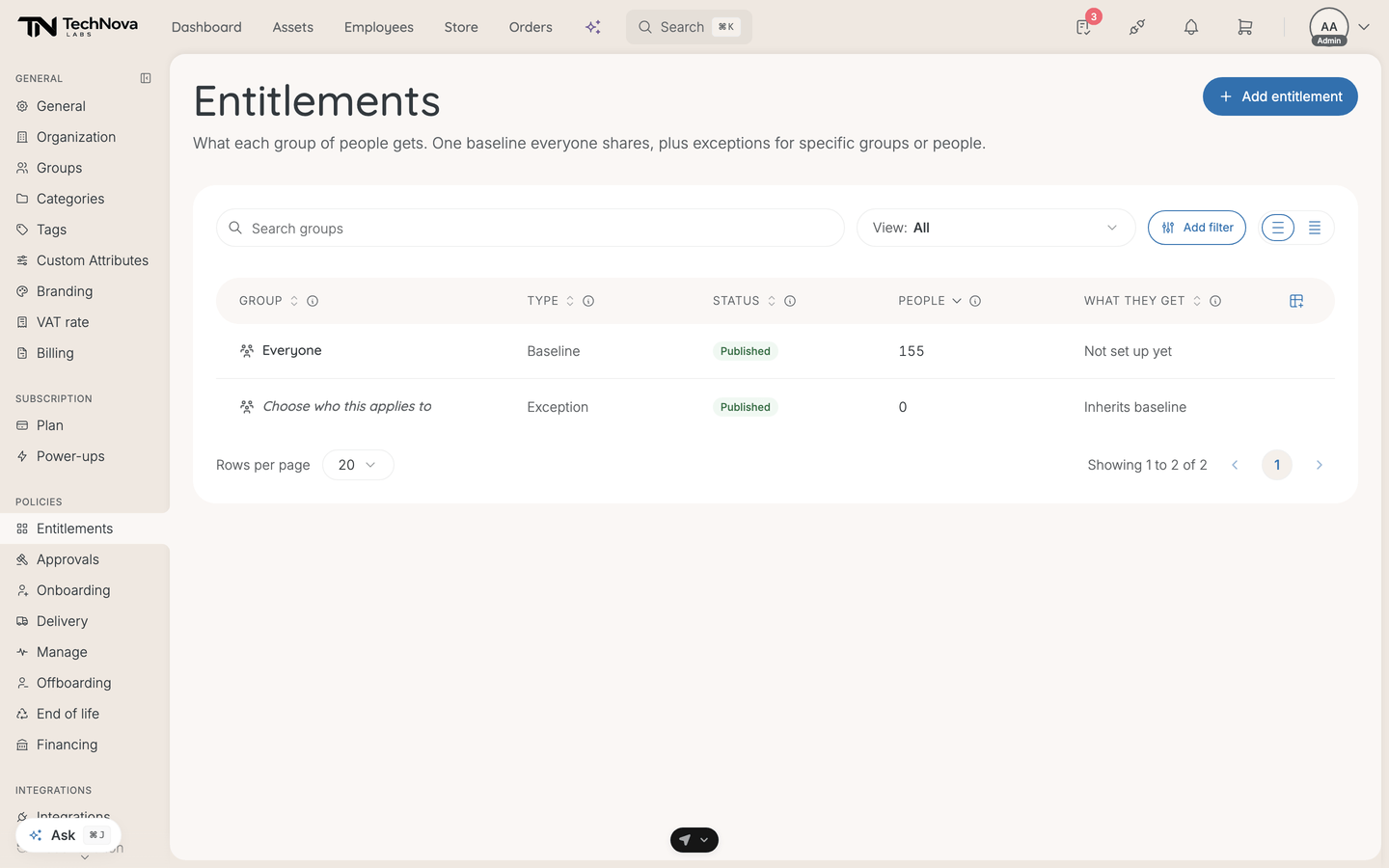Show info for the People column

975,301
